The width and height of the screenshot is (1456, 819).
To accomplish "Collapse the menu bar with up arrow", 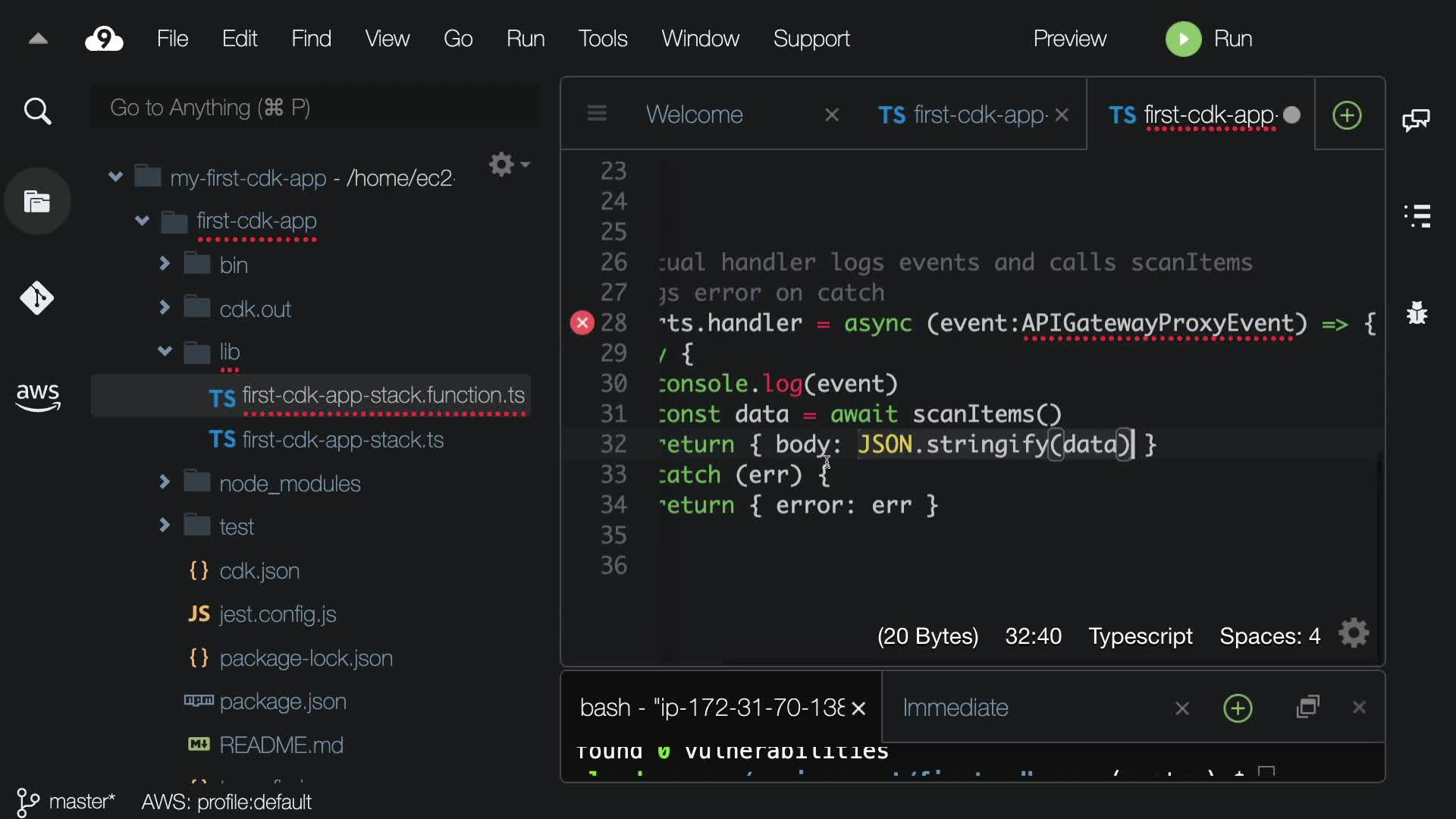I will pos(38,39).
